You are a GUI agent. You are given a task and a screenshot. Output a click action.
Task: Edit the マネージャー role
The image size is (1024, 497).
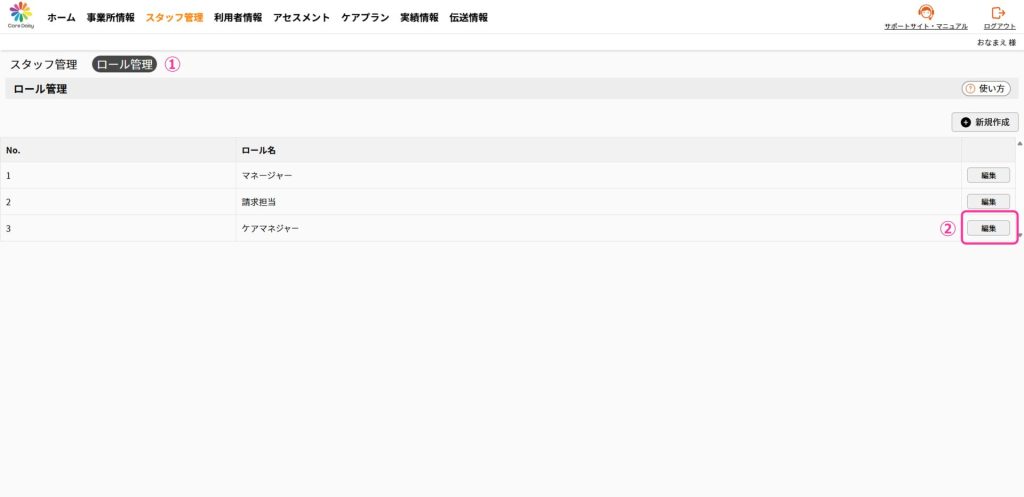coord(988,175)
